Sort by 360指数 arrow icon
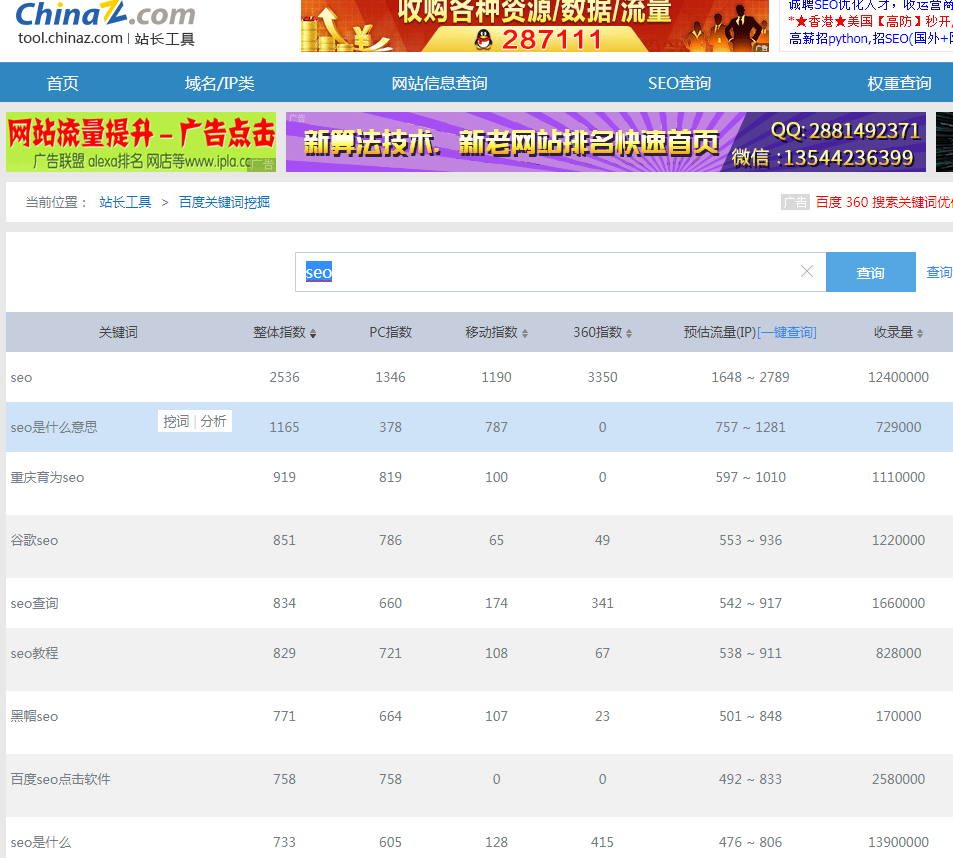Image resolution: width=953 pixels, height=858 pixels. click(x=629, y=333)
